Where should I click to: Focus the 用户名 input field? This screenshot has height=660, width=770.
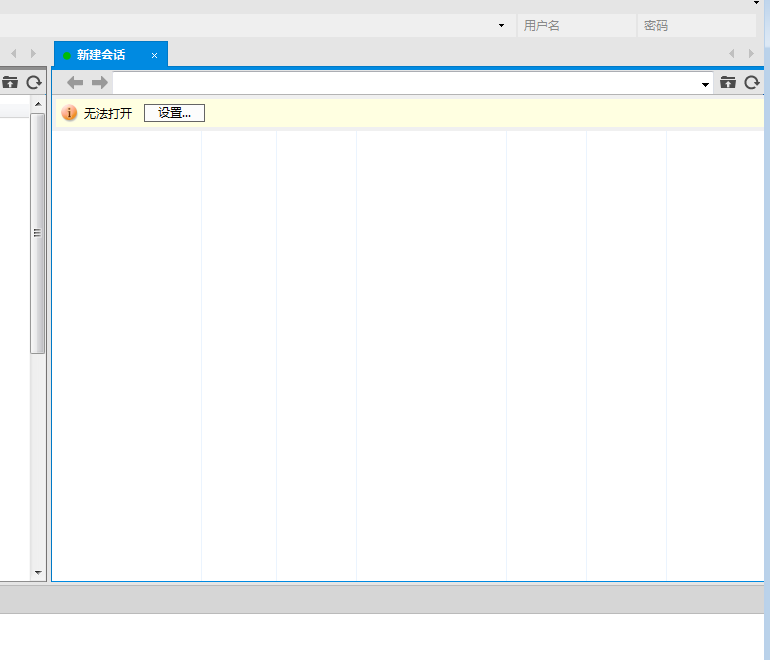point(577,26)
